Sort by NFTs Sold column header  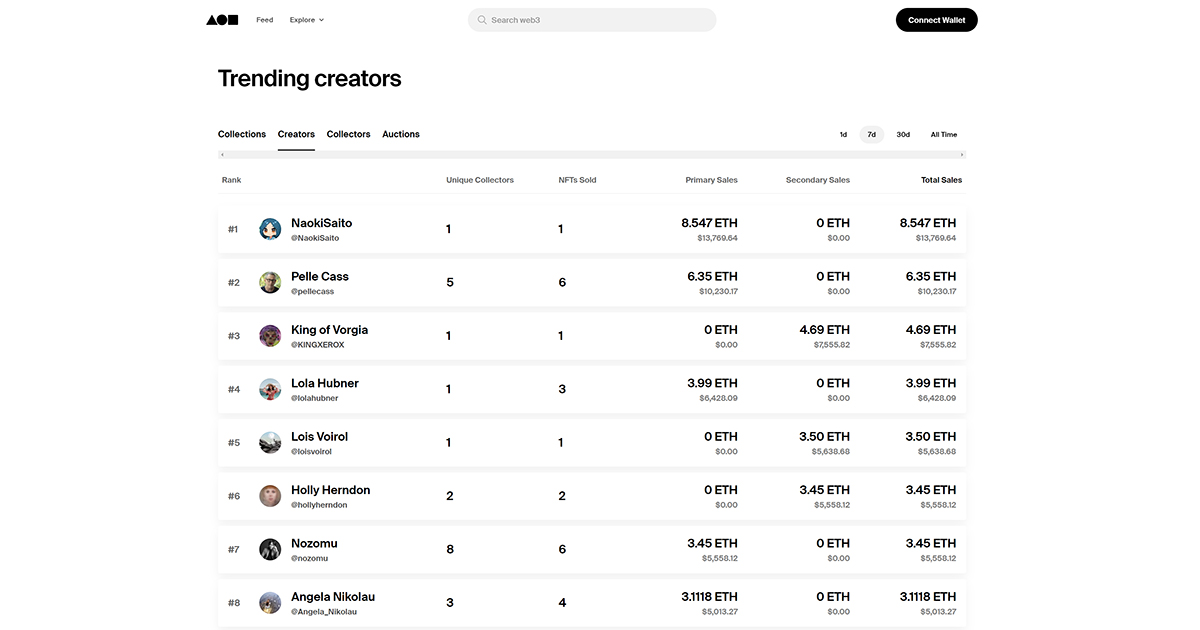577,180
